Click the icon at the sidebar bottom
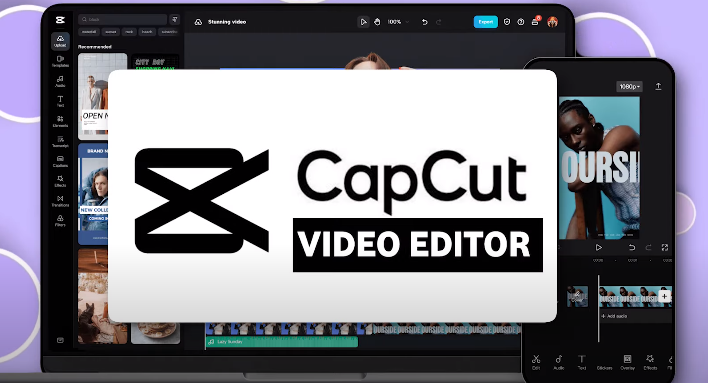This screenshot has width=708, height=383. pos(60,340)
